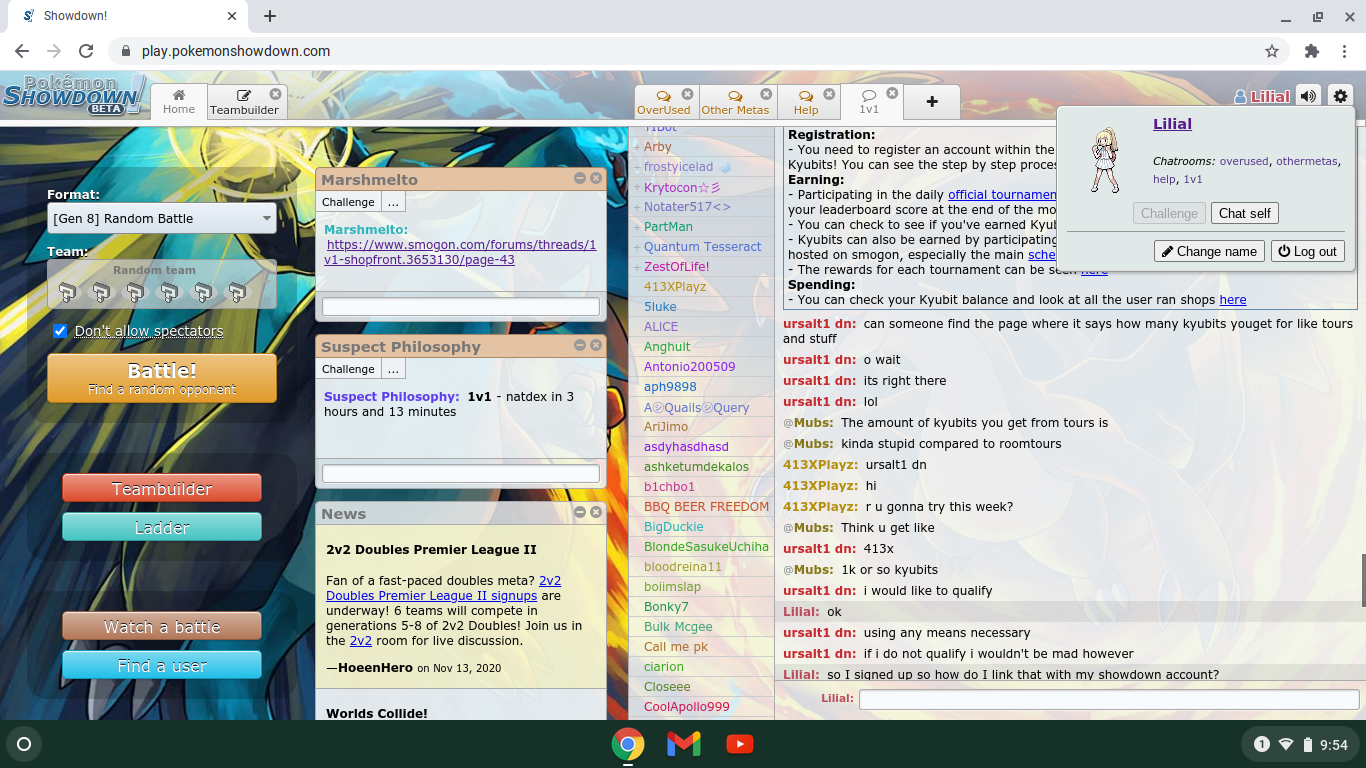The image size is (1366, 768).
Task: Log out of Lilial account
Action: coord(1308,251)
